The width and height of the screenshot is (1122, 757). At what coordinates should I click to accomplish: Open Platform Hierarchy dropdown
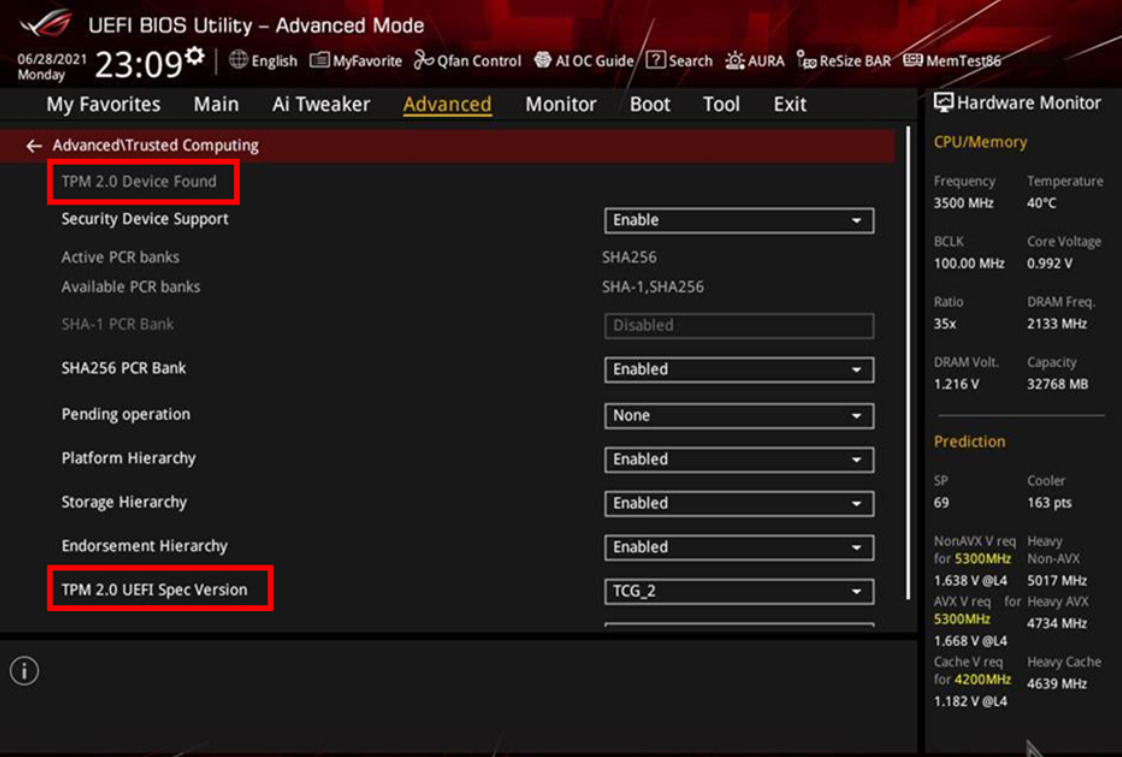point(739,459)
